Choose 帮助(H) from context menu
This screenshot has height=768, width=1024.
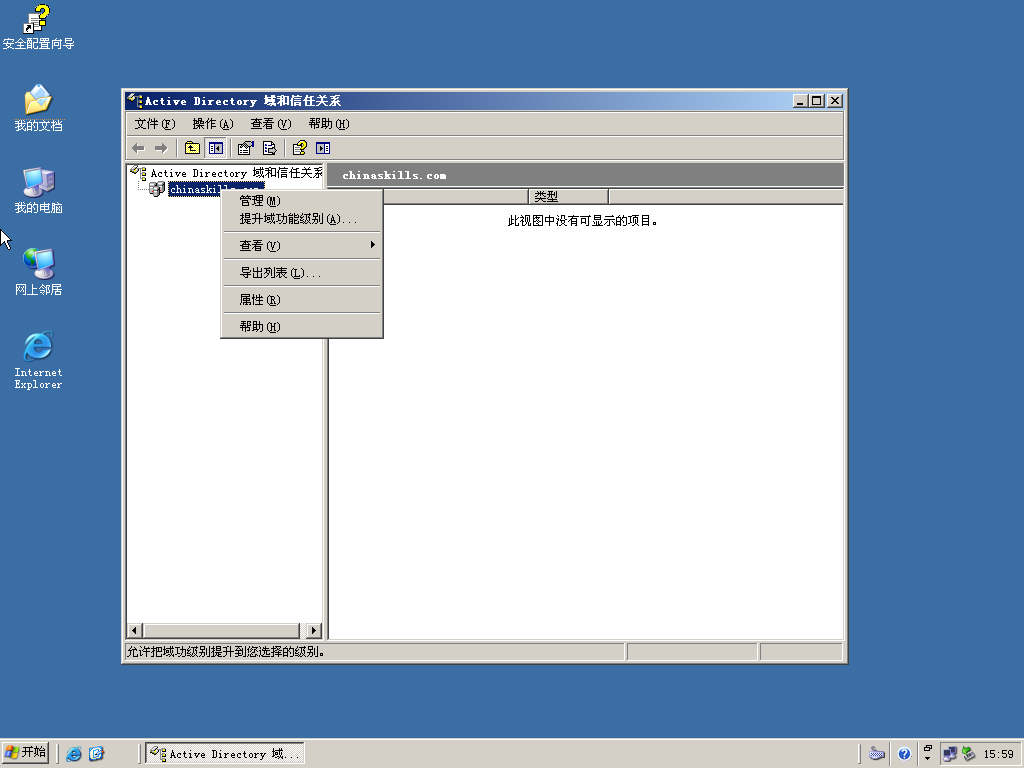[302, 327]
